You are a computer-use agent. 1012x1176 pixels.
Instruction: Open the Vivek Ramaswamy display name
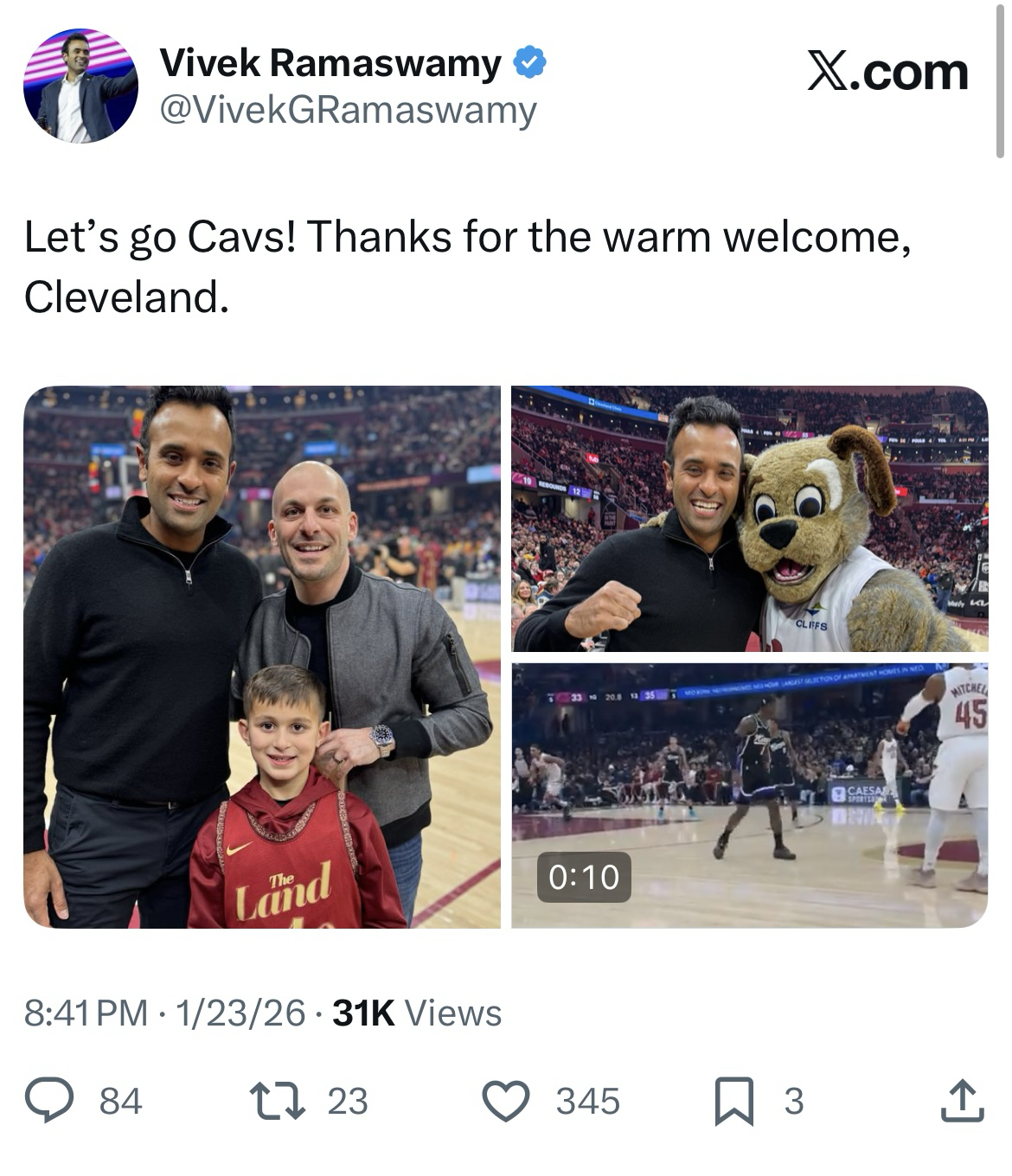point(330,64)
